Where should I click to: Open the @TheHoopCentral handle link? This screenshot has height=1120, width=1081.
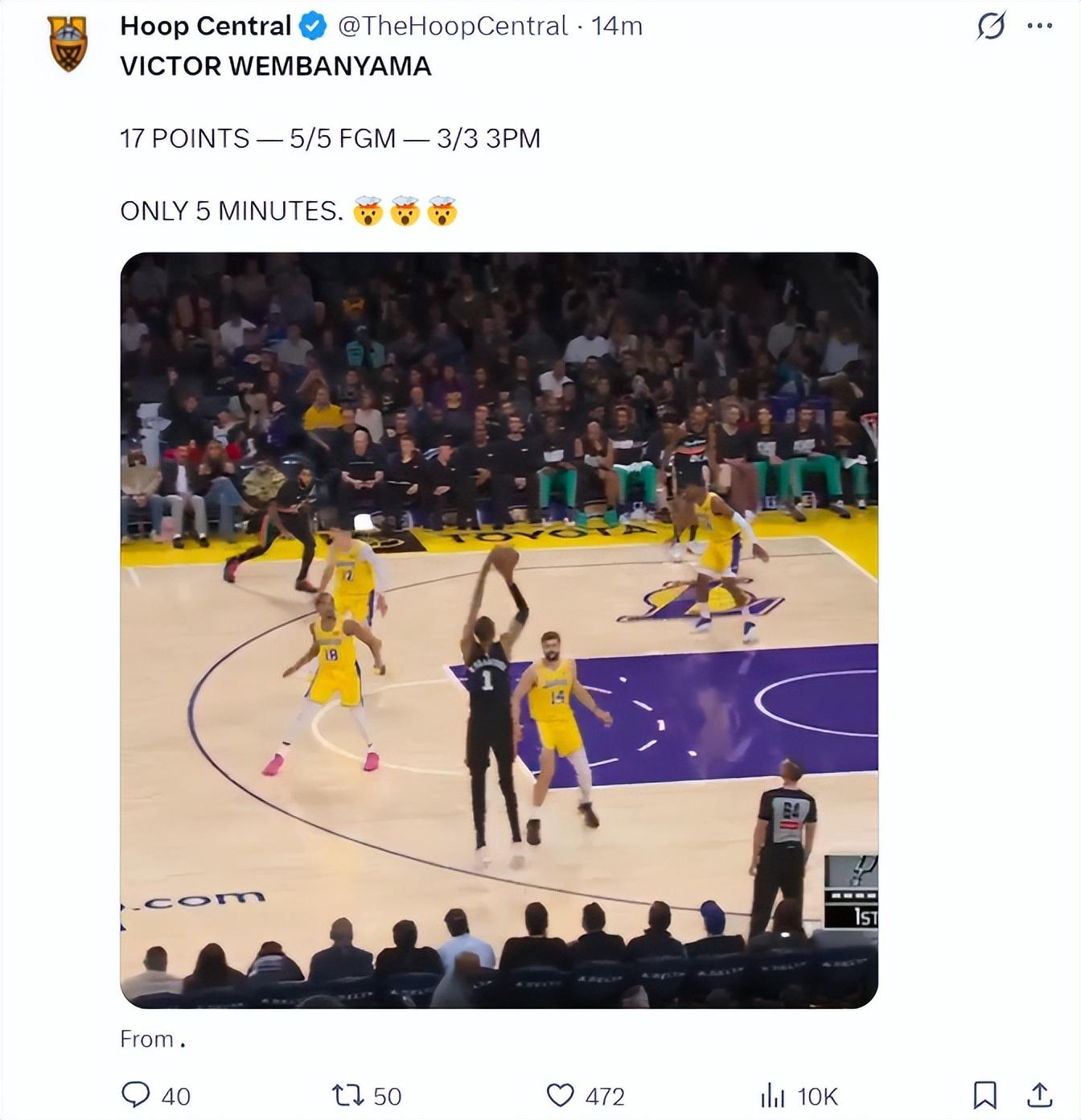tap(453, 26)
